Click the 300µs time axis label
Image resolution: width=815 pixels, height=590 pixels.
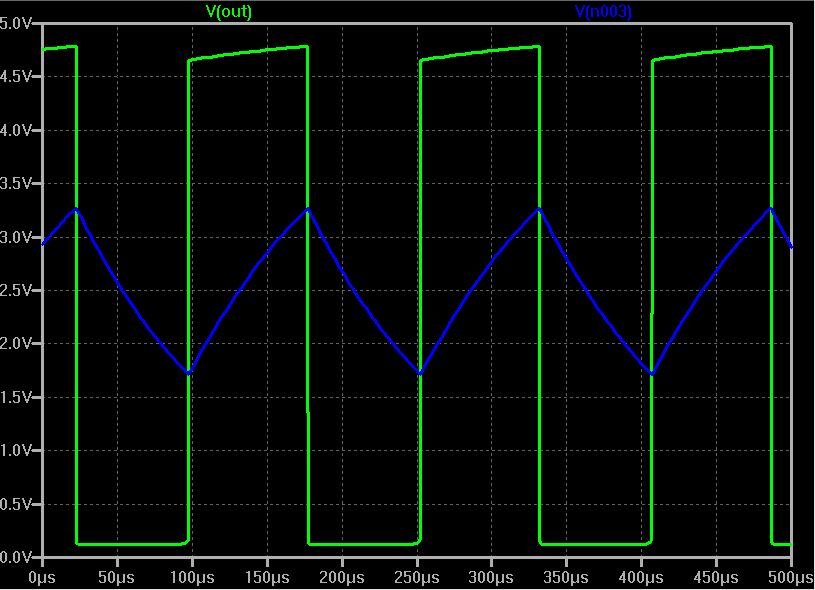(492, 578)
